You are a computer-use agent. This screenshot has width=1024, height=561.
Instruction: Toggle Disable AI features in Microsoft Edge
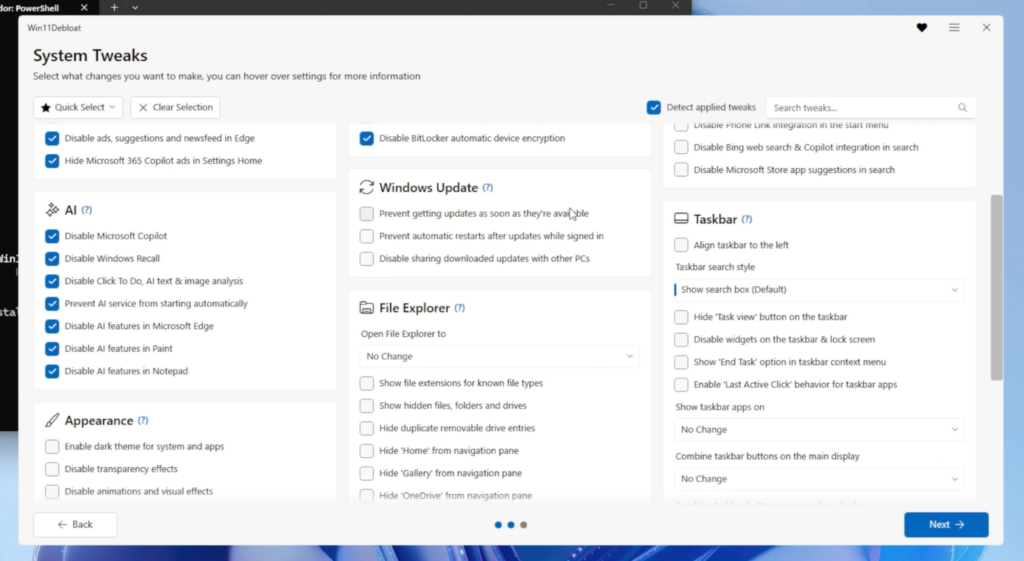[x=52, y=326]
